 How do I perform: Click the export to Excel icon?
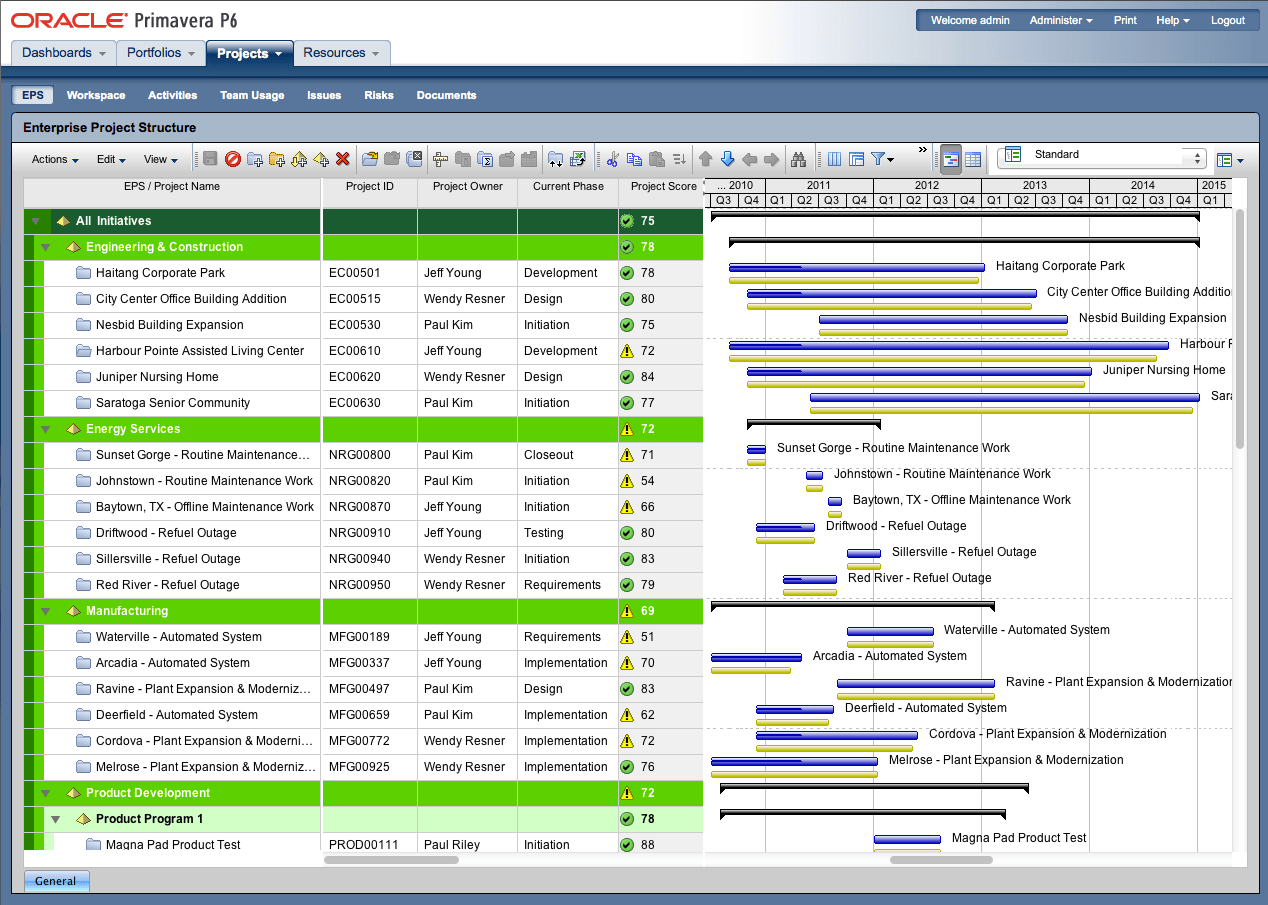tap(577, 159)
